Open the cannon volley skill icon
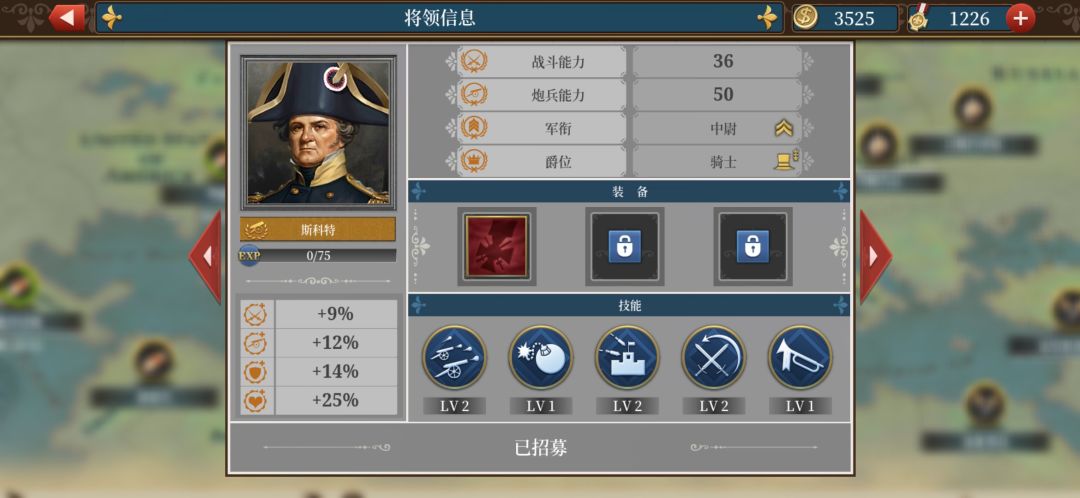 454,357
